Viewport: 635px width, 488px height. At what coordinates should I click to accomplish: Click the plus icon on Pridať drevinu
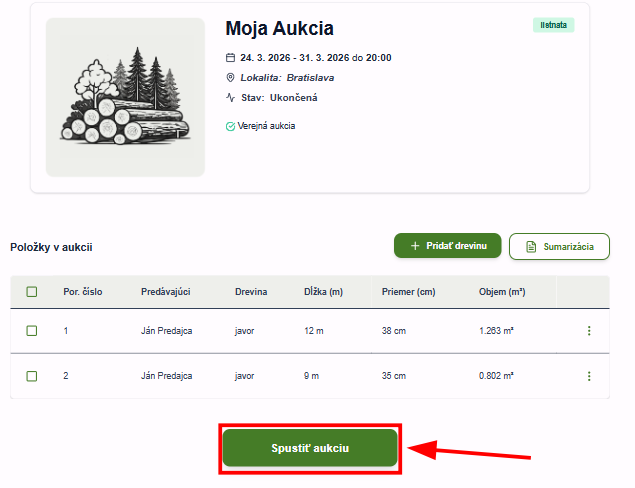pos(415,246)
